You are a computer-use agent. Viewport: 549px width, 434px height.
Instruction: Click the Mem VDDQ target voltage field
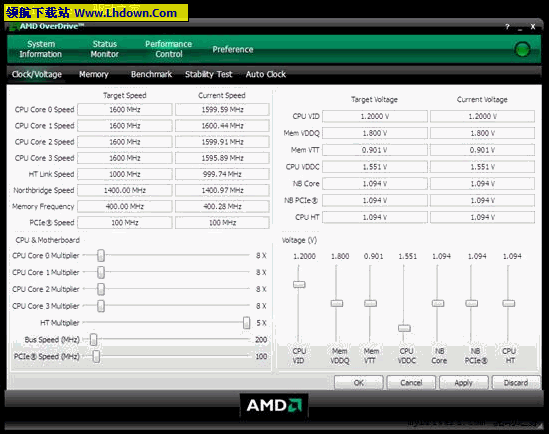[x=375, y=133]
